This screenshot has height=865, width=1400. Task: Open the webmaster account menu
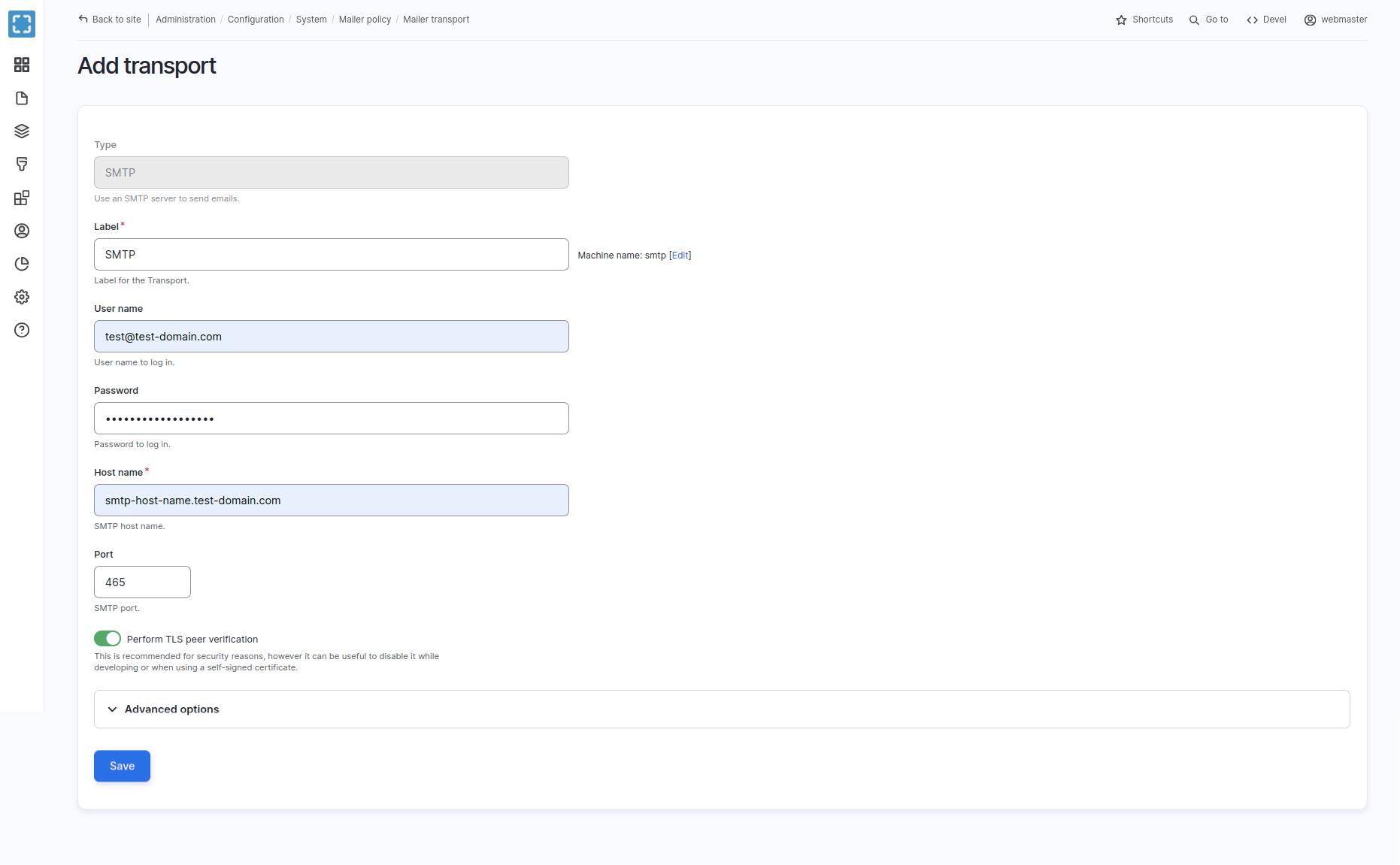point(1335,20)
